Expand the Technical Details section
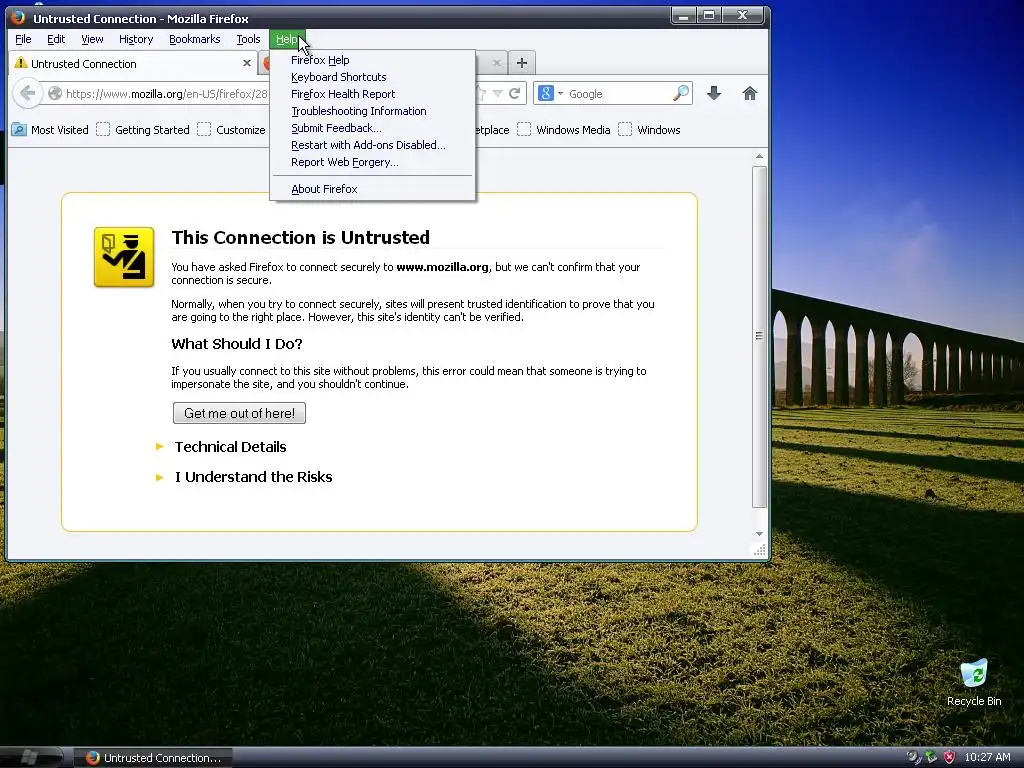Screen dimensions: 1024x768 point(230,447)
